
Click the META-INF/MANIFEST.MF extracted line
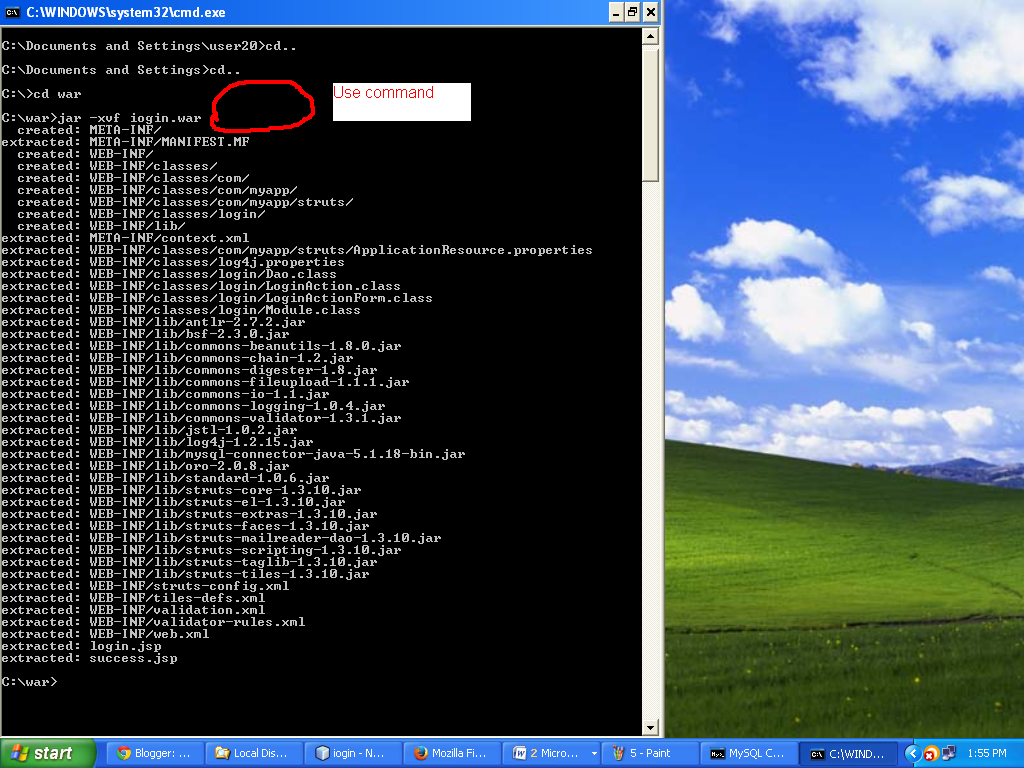(125, 142)
